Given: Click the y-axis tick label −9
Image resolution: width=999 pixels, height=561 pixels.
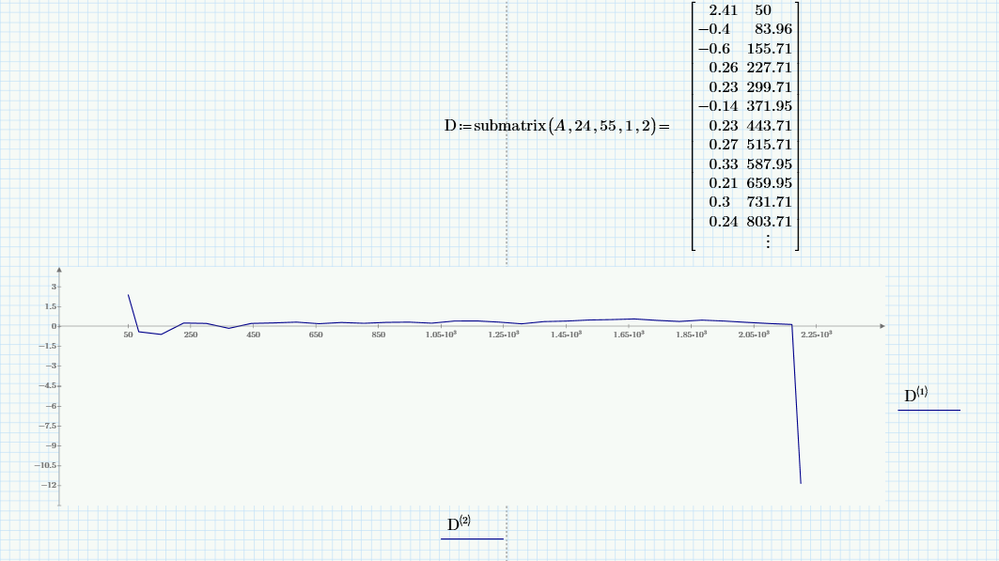Looking at the screenshot, I should (x=51, y=445).
